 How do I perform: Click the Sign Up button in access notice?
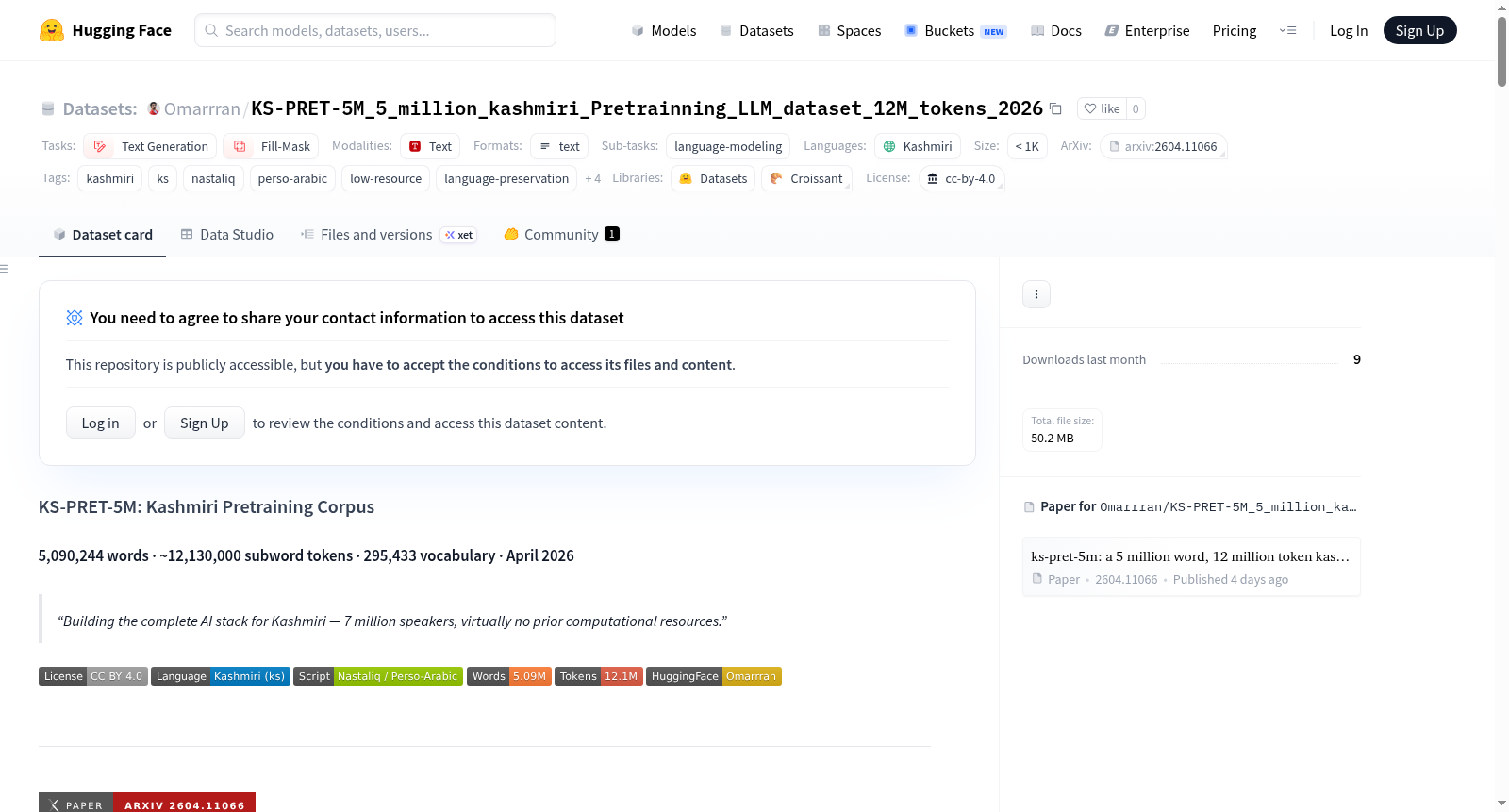click(205, 423)
